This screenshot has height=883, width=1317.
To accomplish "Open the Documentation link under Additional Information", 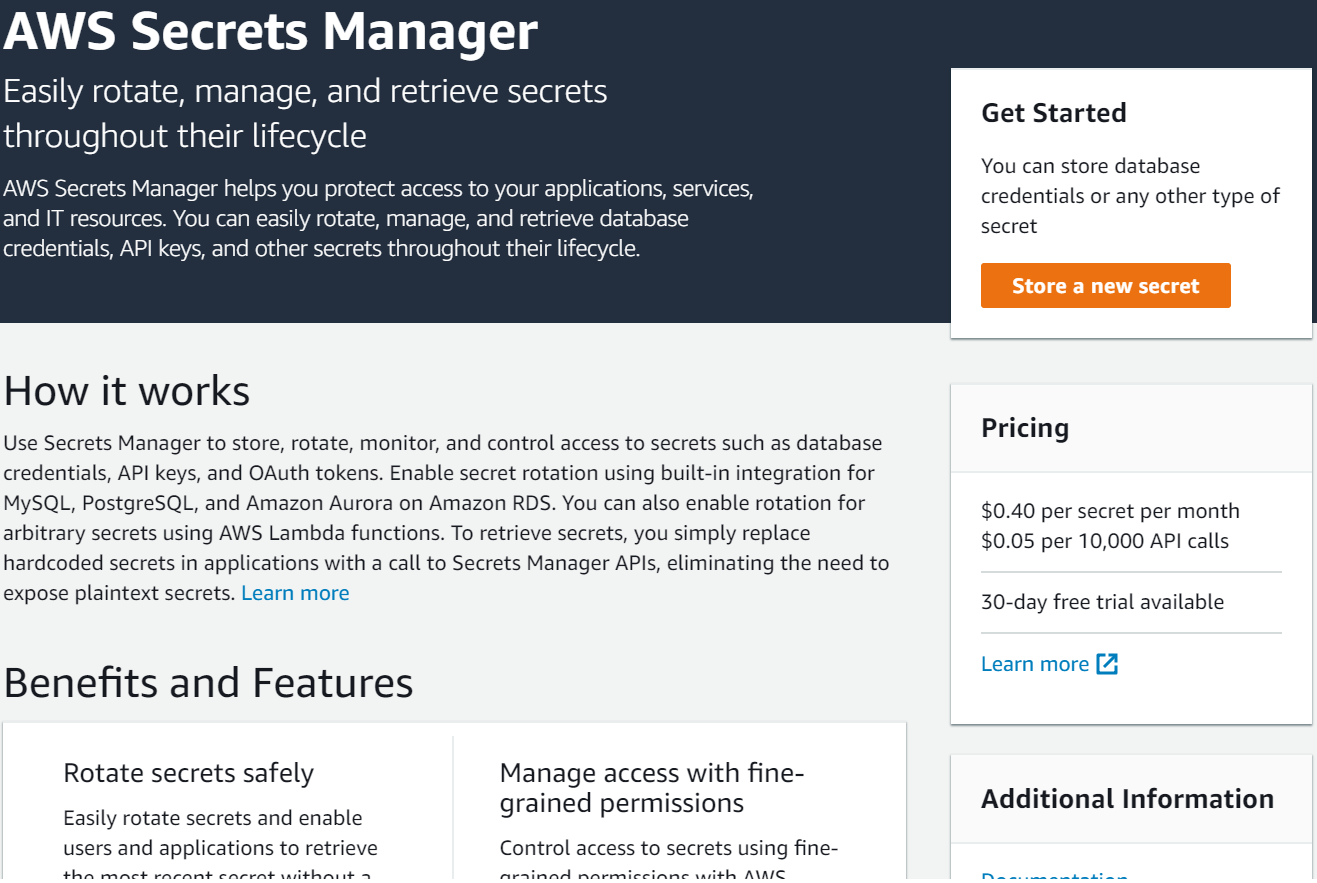I will [1055, 877].
